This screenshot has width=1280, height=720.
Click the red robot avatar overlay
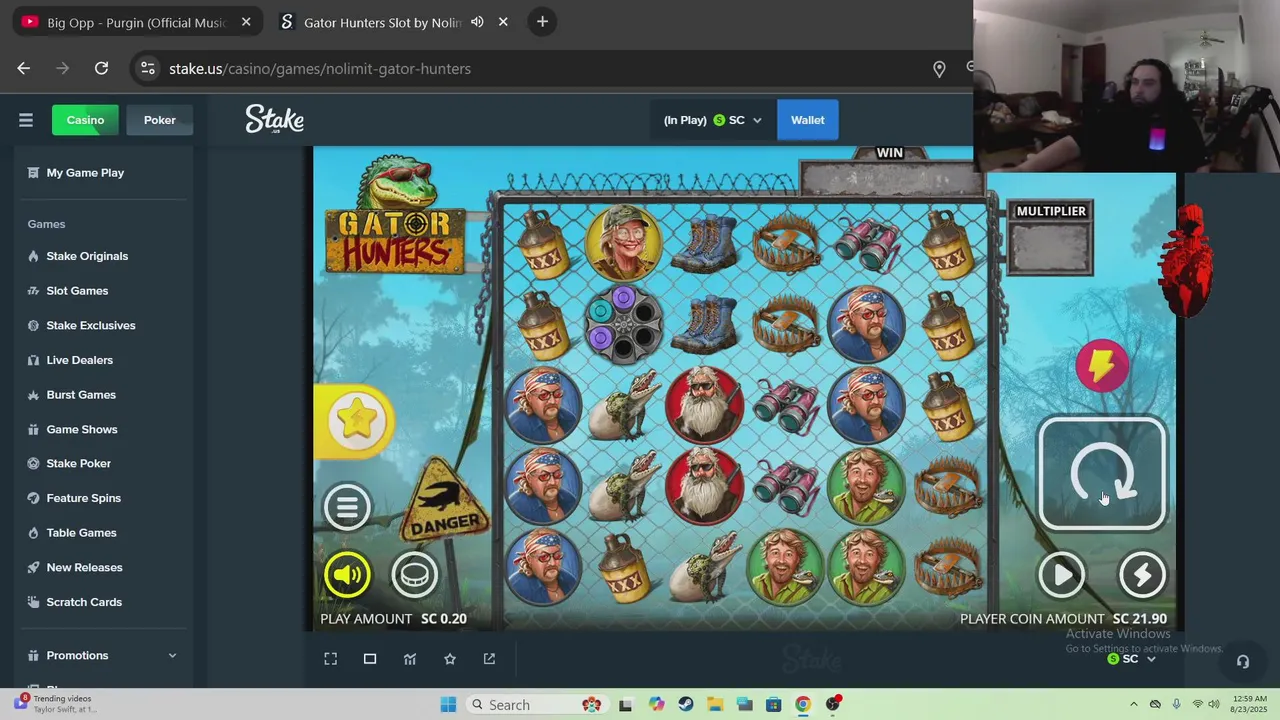point(1188,260)
